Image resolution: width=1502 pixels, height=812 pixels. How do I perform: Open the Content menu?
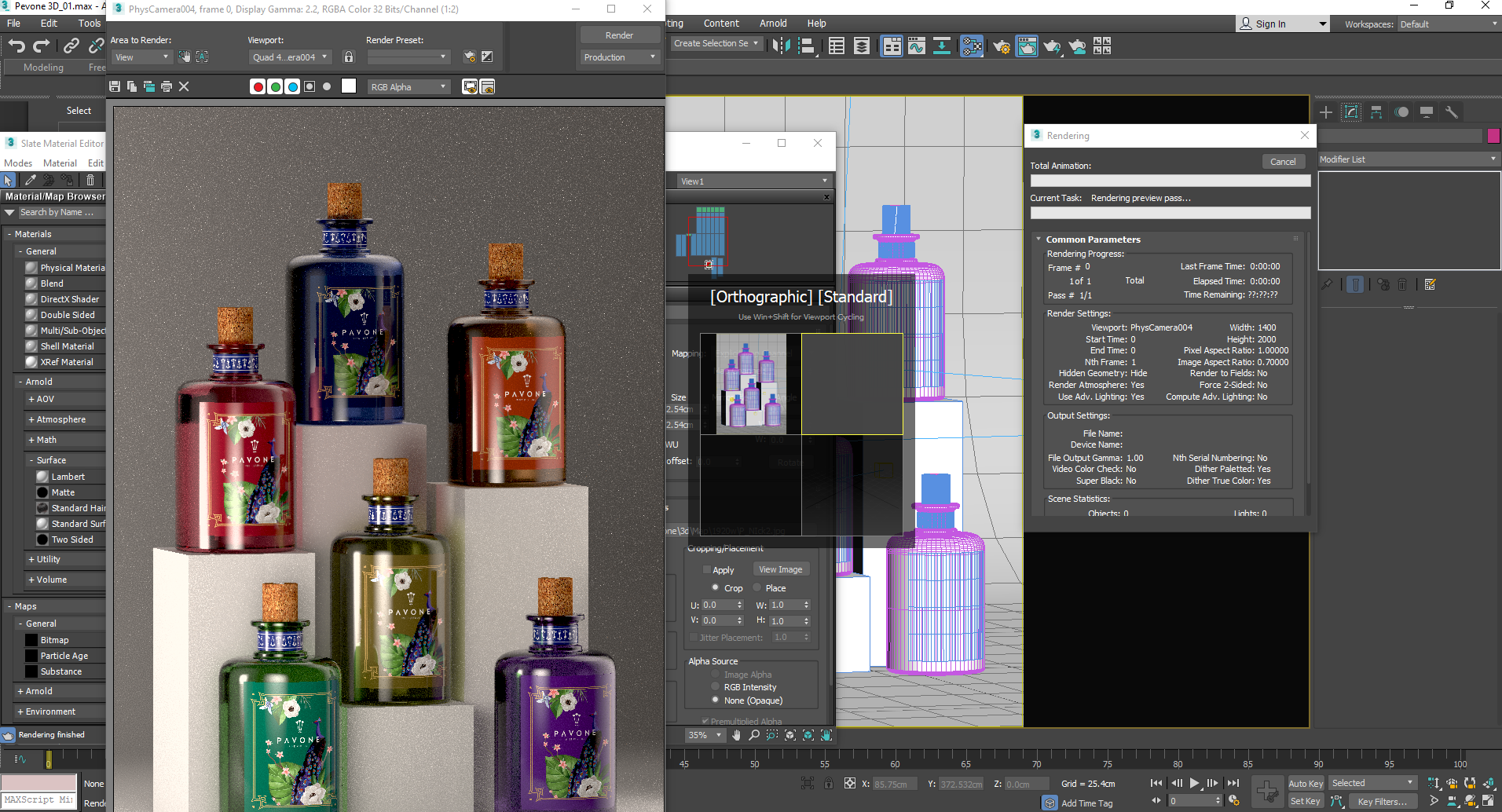pos(721,23)
